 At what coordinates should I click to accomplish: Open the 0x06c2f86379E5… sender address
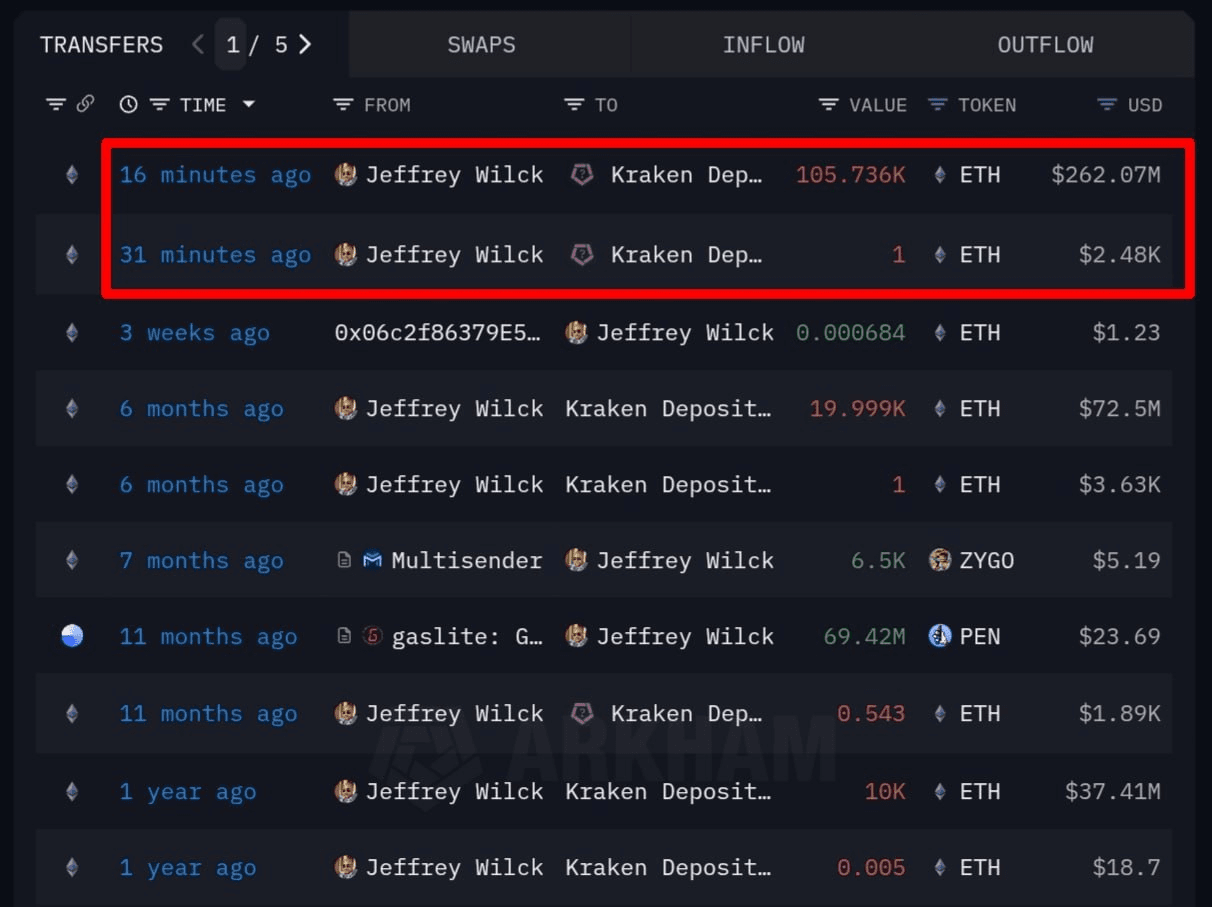point(438,333)
